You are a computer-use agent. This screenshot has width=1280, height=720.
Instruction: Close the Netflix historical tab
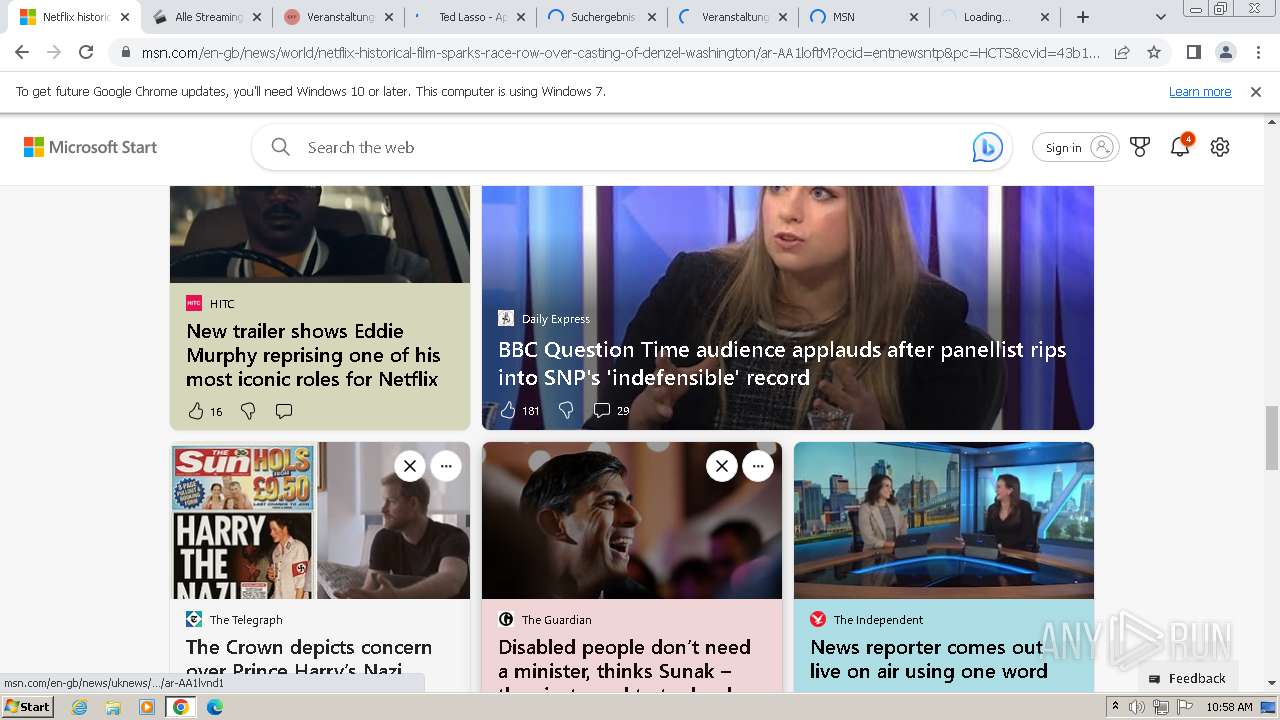(125, 17)
